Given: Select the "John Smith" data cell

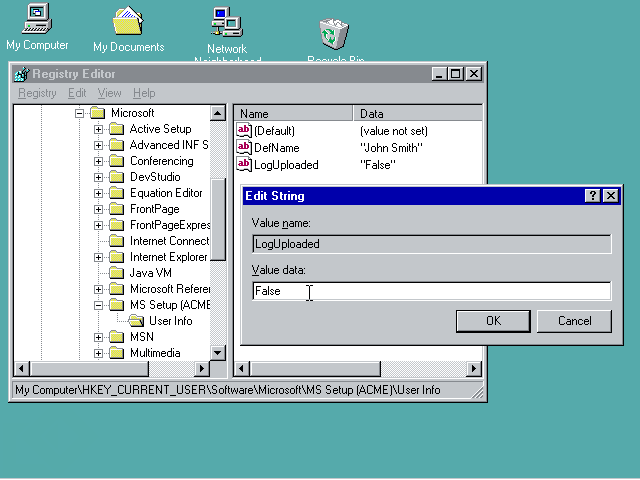Looking at the screenshot, I should tap(391, 148).
